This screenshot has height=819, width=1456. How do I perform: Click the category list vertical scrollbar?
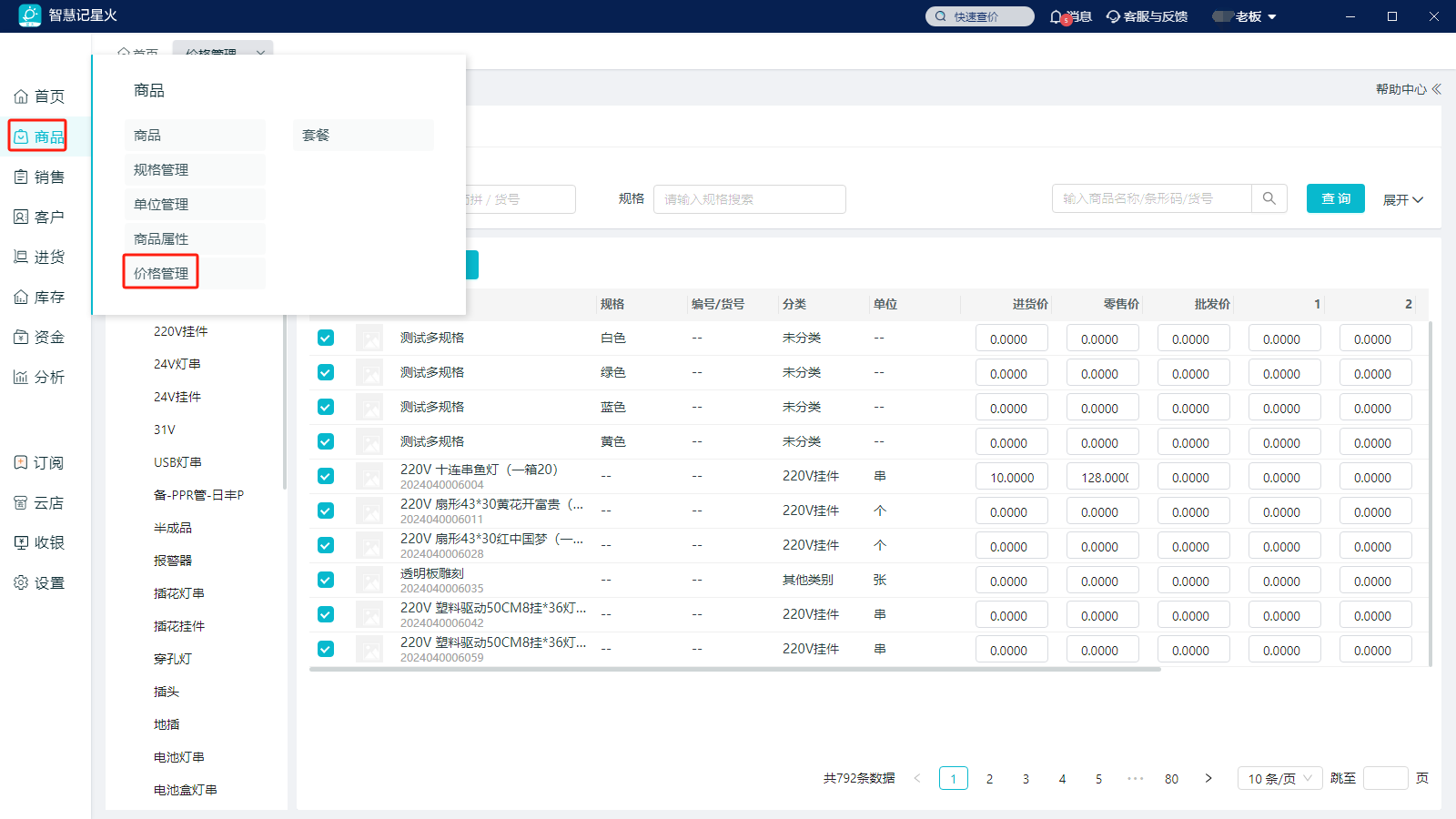(x=285, y=403)
